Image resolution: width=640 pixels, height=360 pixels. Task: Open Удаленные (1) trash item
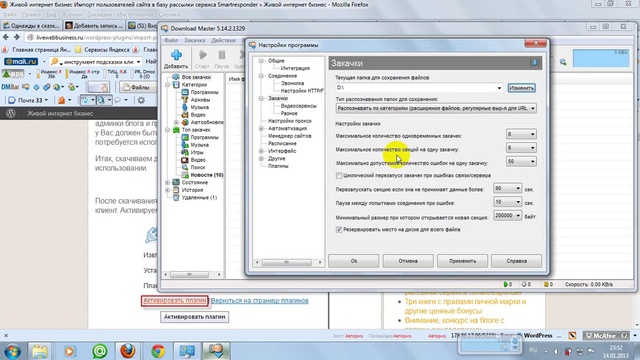199,198
